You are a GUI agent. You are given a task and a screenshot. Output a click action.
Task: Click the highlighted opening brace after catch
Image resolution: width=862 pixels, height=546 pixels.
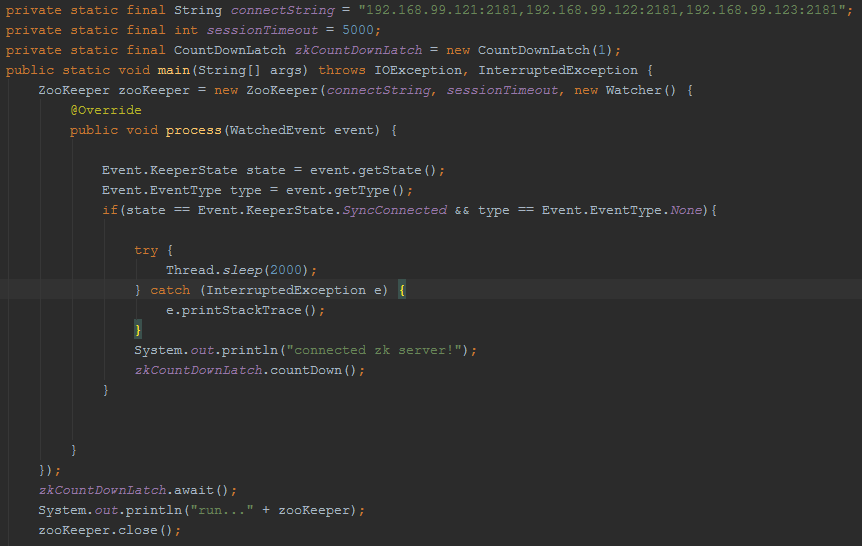[x=402, y=290]
